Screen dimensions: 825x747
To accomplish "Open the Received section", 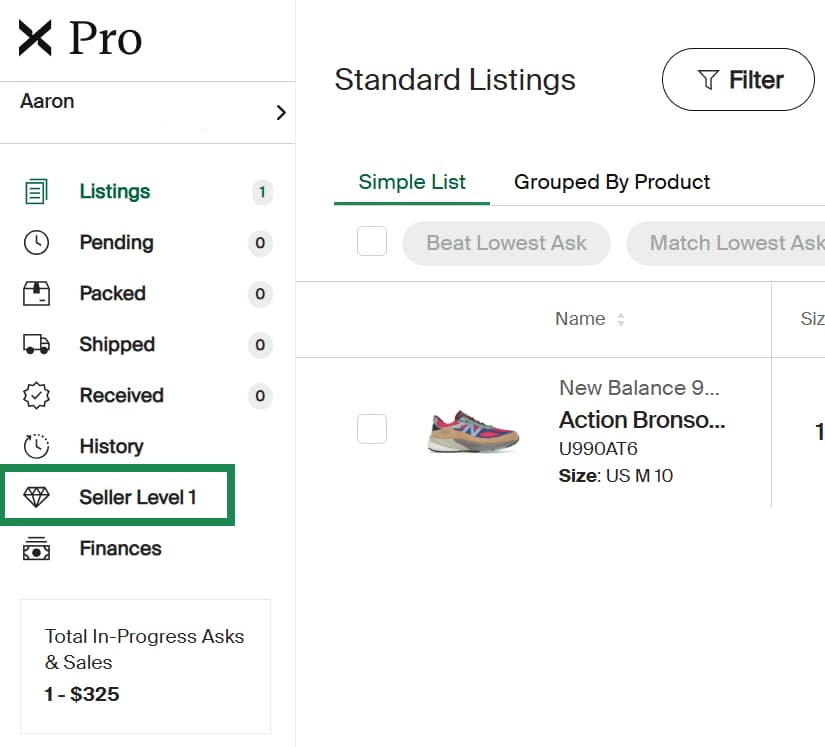I will tap(122, 396).
